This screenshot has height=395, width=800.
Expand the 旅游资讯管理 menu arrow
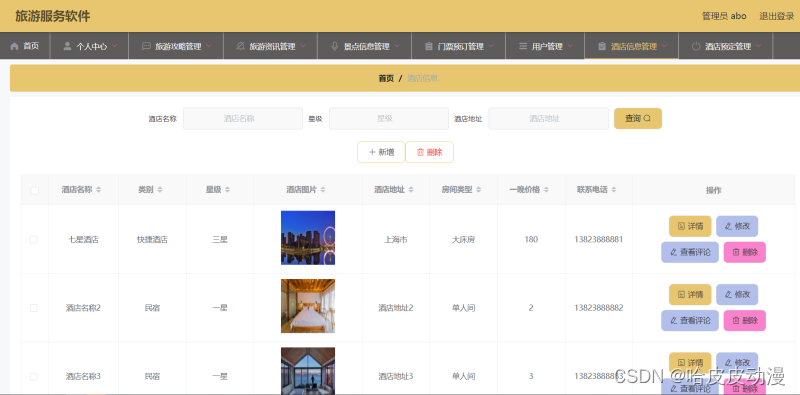point(303,46)
